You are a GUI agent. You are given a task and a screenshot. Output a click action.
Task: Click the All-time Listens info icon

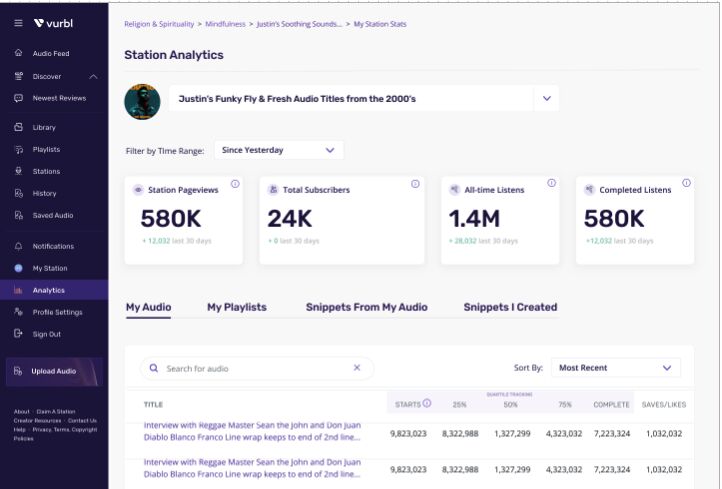(551, 183)
